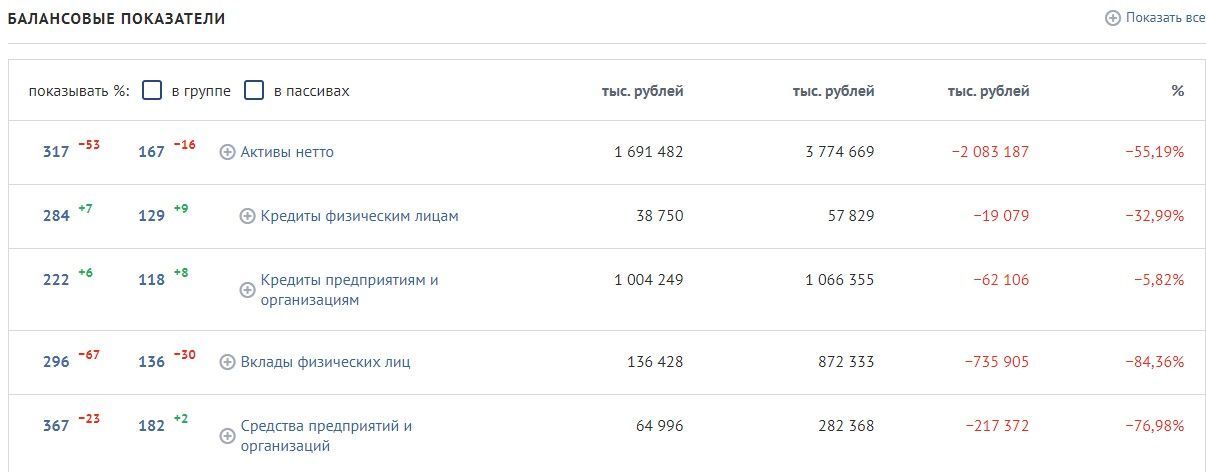The image size is (1206, 472).
Task: Click rank 167 in Активы нетто row
Action: pyautogui.click(x=151, y=152)
